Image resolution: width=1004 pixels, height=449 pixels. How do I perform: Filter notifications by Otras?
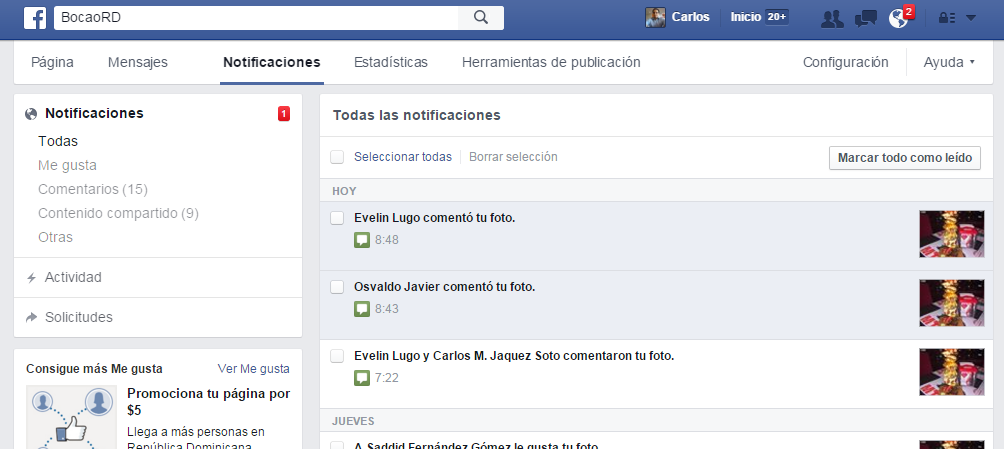point(56,237)
